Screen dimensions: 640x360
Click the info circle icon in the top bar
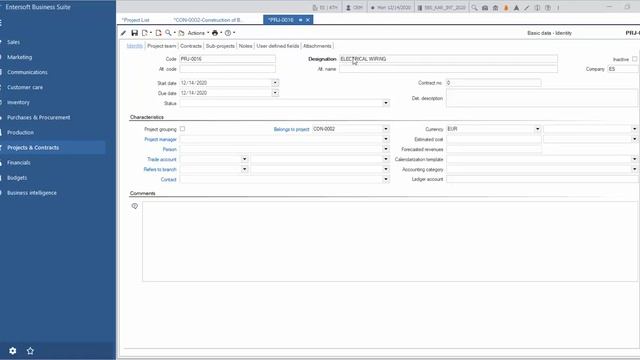click(x=538, y=7)
